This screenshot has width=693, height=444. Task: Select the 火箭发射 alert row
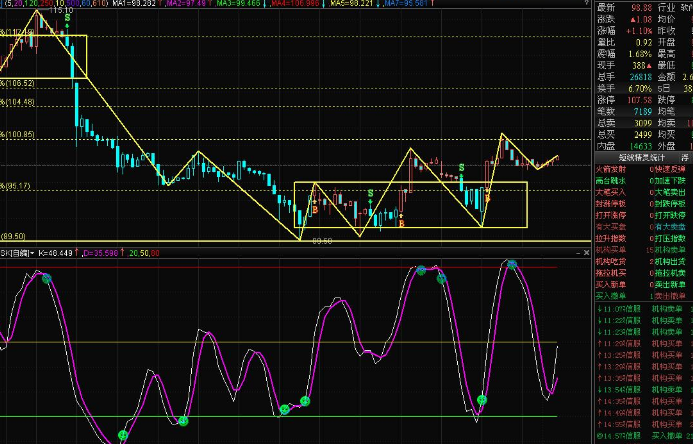pos(624,169)
